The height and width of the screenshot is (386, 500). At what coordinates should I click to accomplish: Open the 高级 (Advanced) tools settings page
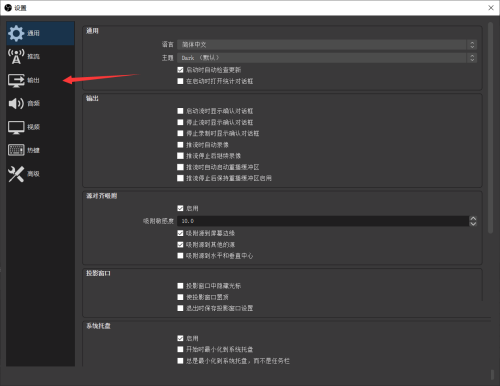40,174
